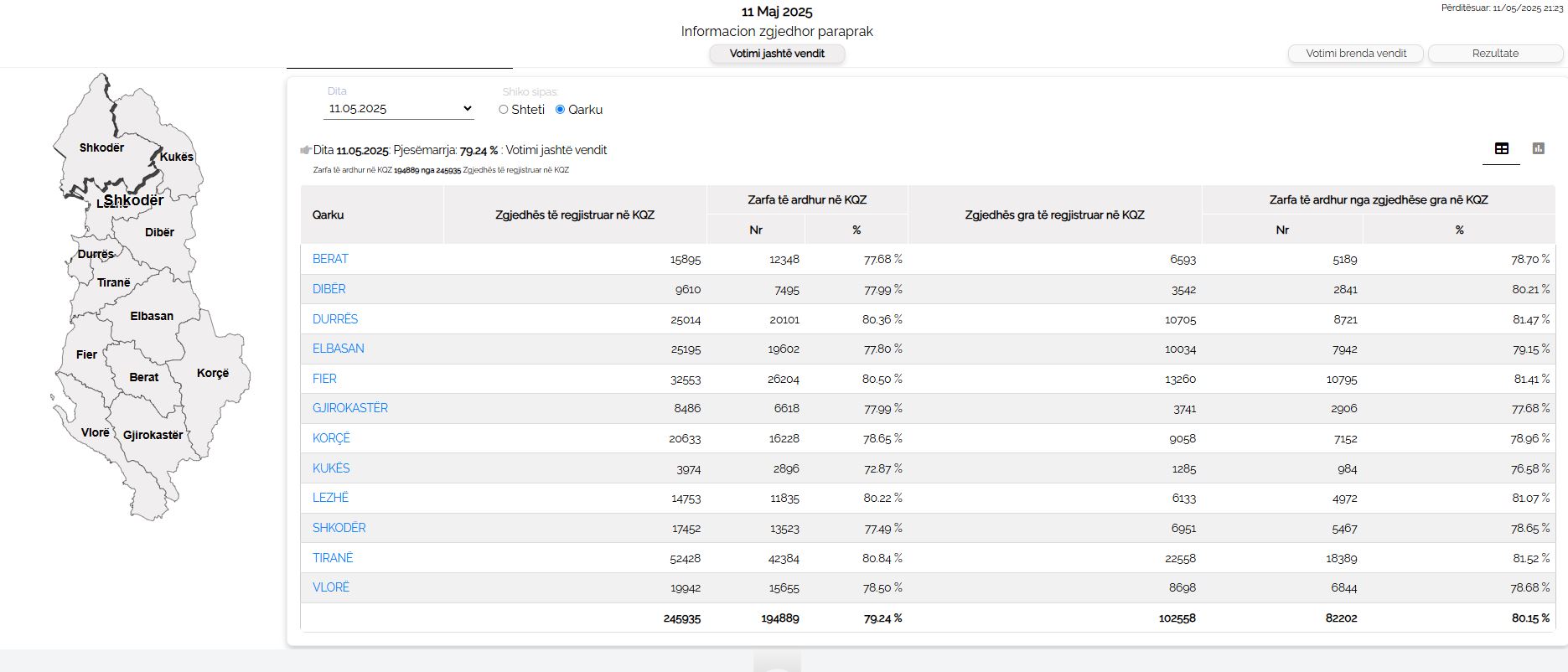This screenshot has width=1568, height=672.
Task: Open the KUKËS county link
Action: pyautogui.click(x=331, y=468)
